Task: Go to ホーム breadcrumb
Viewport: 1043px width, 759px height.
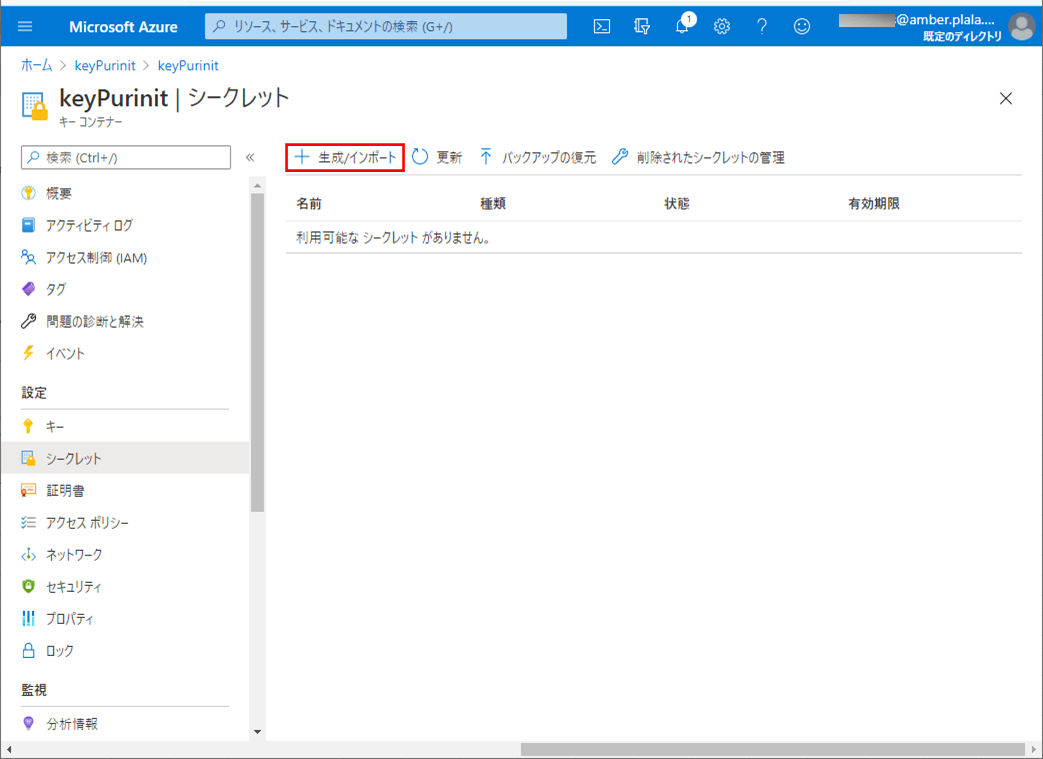Action: tap(37, 65)
